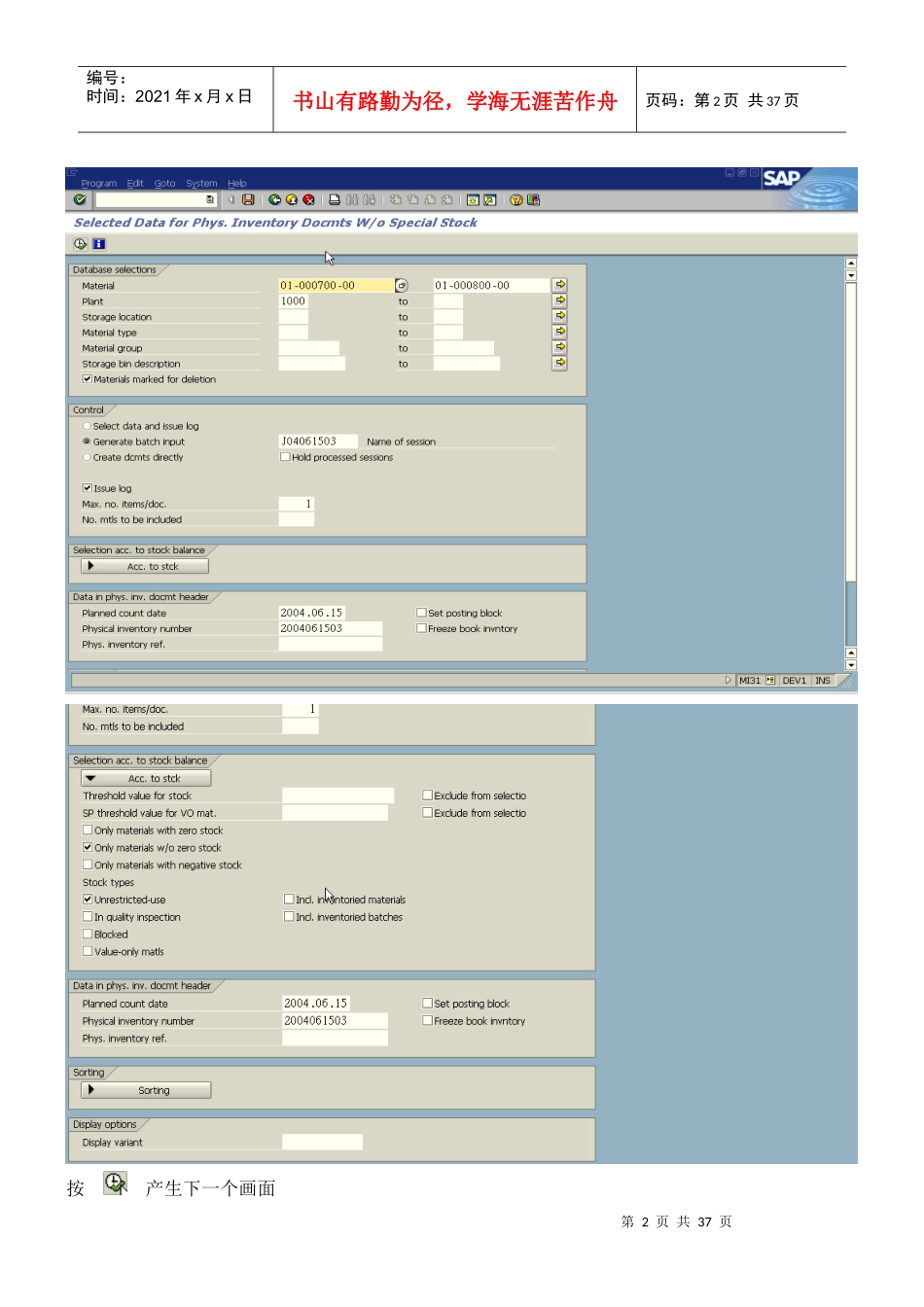Toggle Only materials w/o zero stock
924x1307 pixels.
[88, 848]
